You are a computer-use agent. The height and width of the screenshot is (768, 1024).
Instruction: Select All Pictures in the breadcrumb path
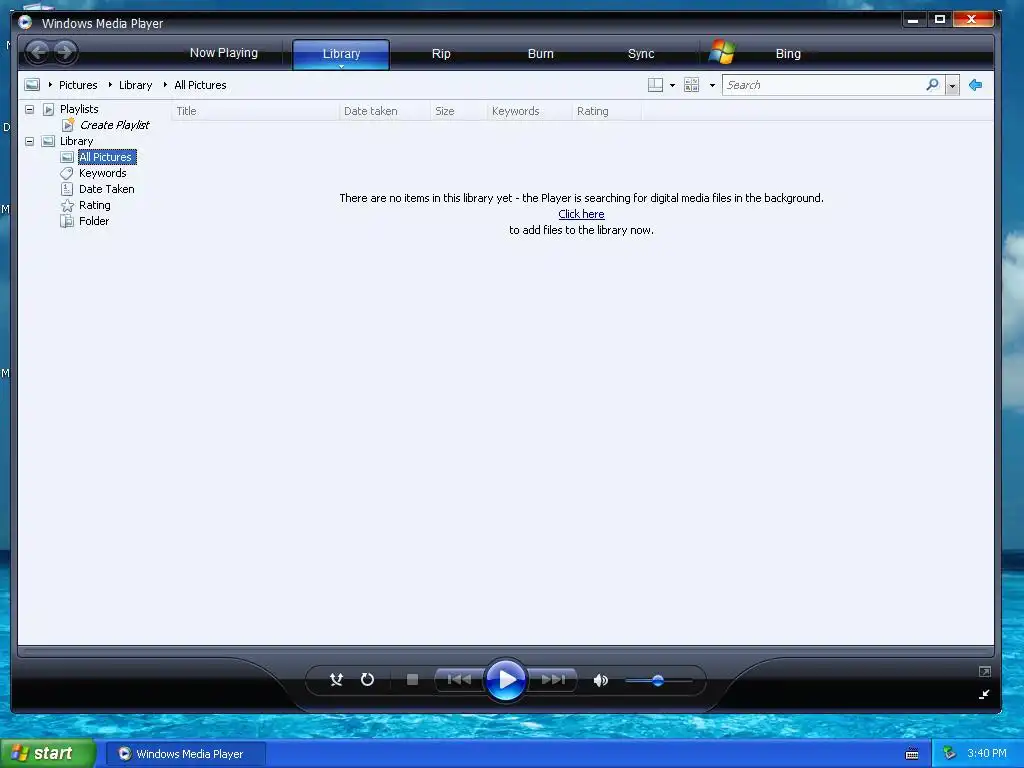pos(200,85)
